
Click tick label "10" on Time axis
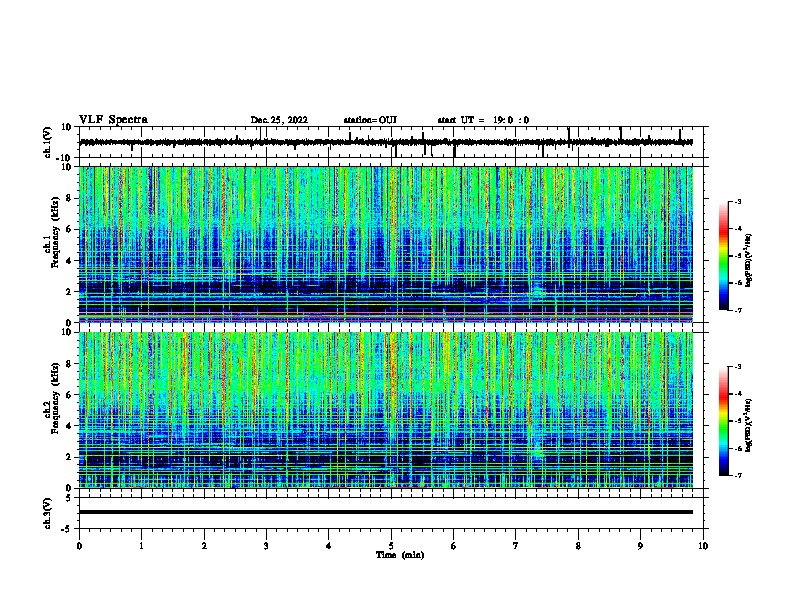pyautogui.click(x=703, y=546)
